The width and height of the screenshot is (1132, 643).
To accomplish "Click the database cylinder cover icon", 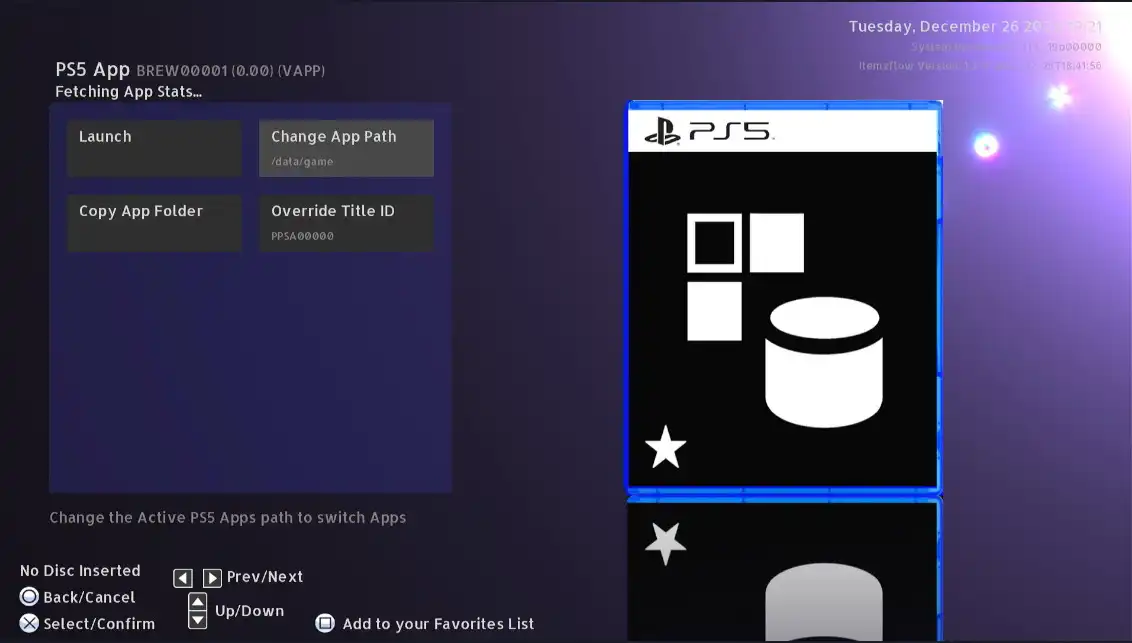I will tap(824, 362).
